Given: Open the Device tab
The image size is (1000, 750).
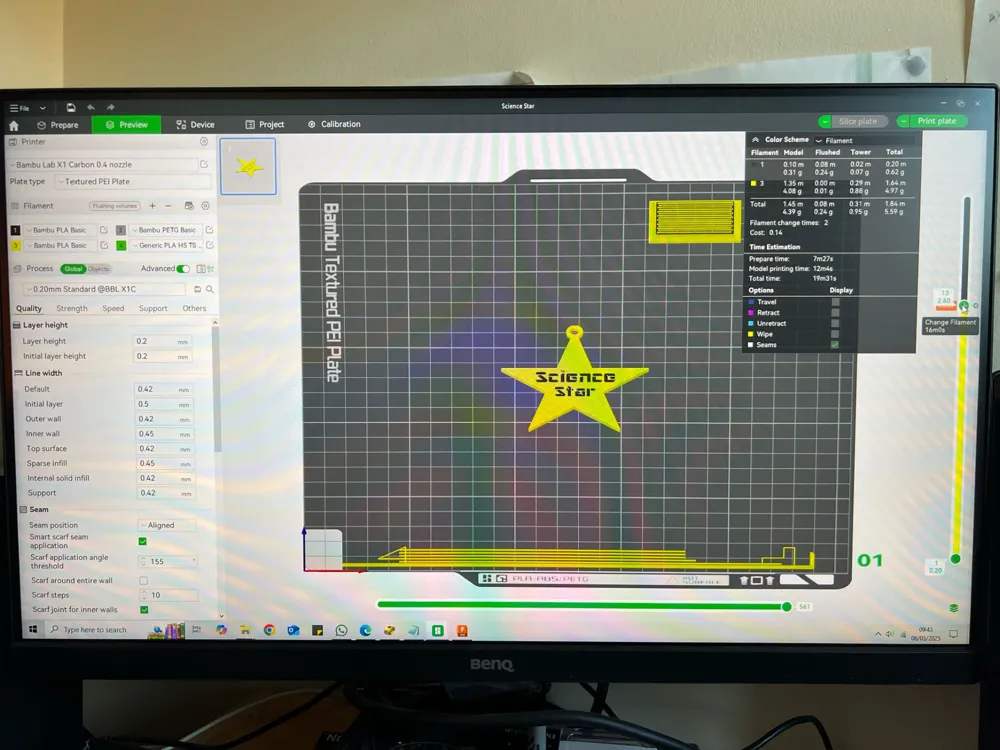Looking at the screenshot, I should [195, 125].
